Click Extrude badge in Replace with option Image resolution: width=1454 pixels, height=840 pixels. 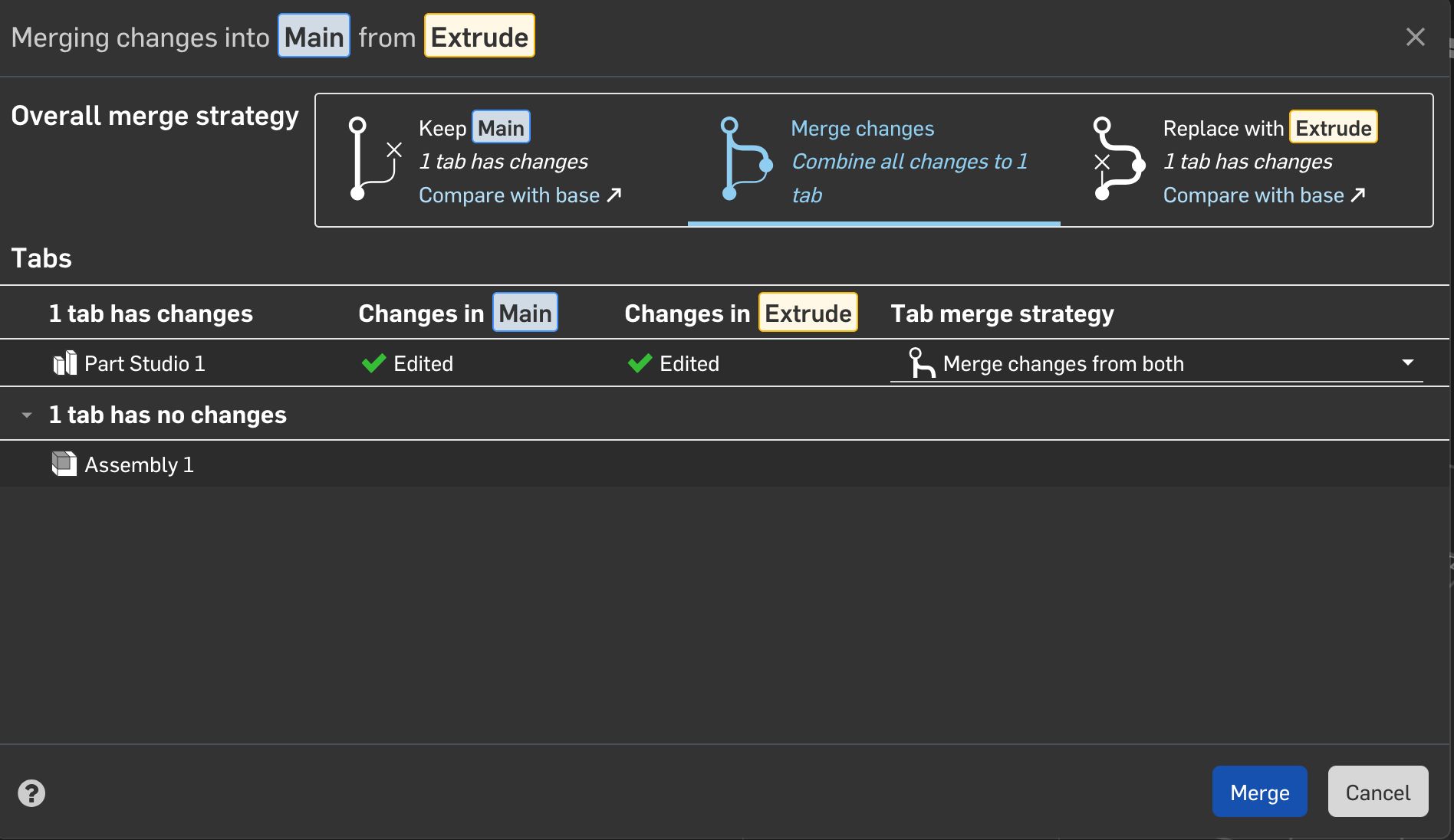click(x=1334, y=127)
